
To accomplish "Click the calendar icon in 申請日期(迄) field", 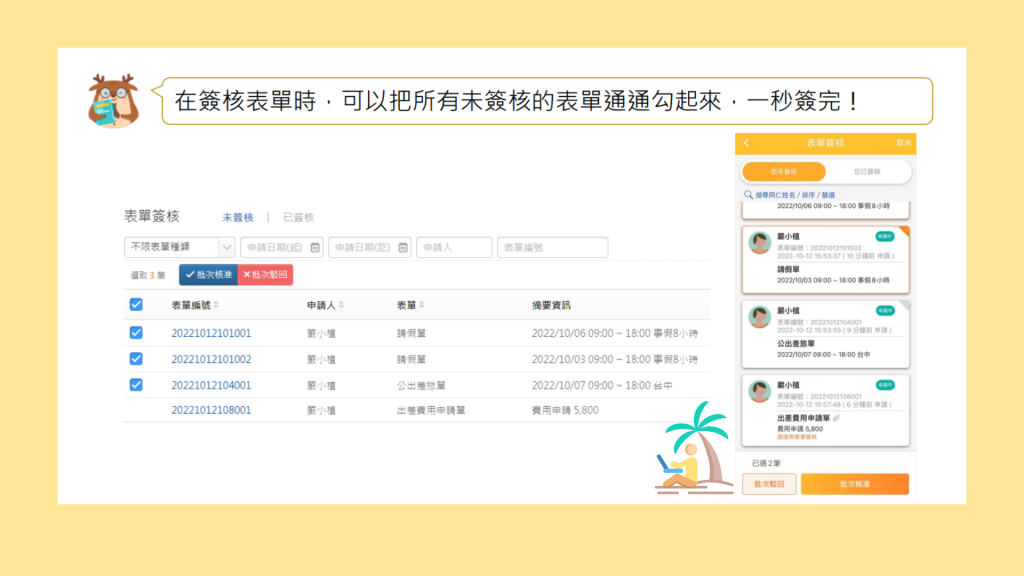I will [x=403, y=247].
